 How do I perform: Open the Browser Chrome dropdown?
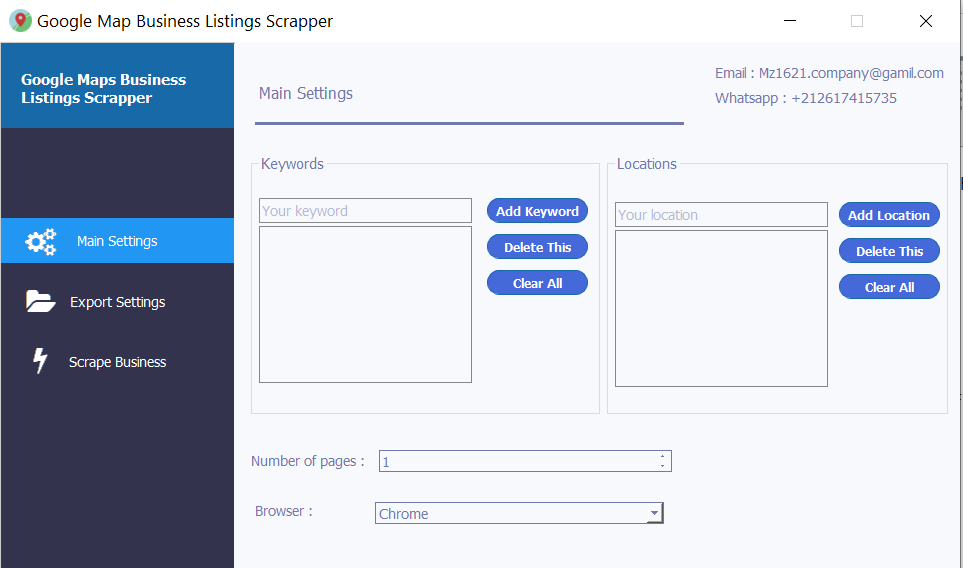(519, 513)
